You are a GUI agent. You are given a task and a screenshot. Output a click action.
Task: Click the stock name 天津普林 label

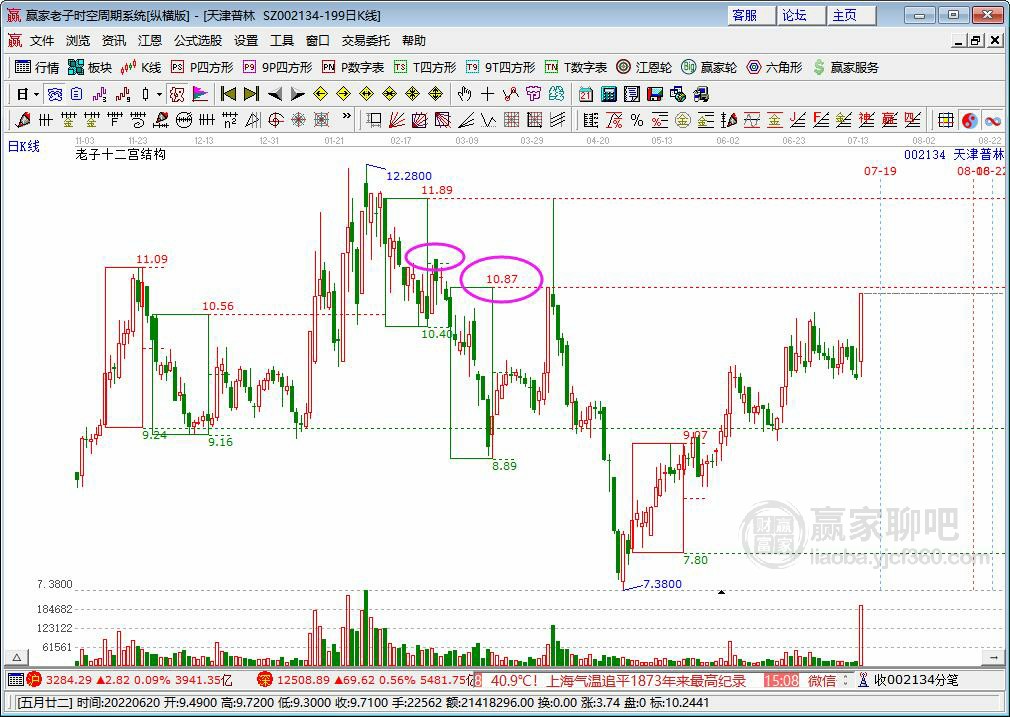[x=978, y=155]
